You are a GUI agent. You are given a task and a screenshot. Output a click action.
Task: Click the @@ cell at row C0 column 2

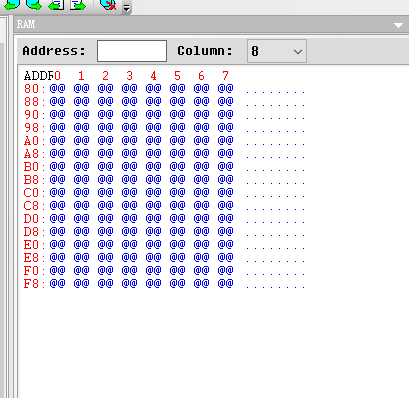click(105, 192)
